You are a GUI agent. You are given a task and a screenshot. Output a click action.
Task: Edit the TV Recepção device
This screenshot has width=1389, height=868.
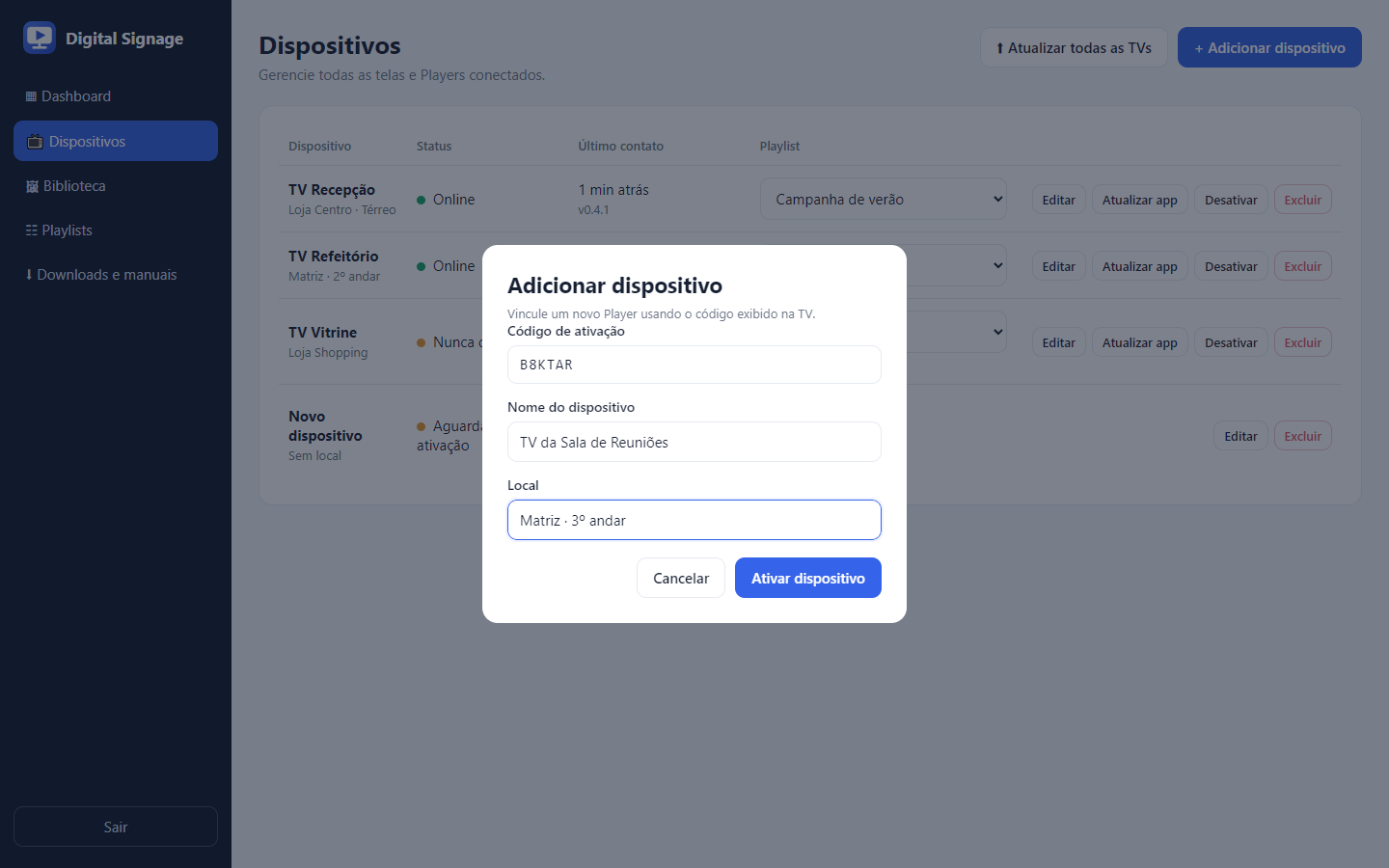pos(1058,200)
